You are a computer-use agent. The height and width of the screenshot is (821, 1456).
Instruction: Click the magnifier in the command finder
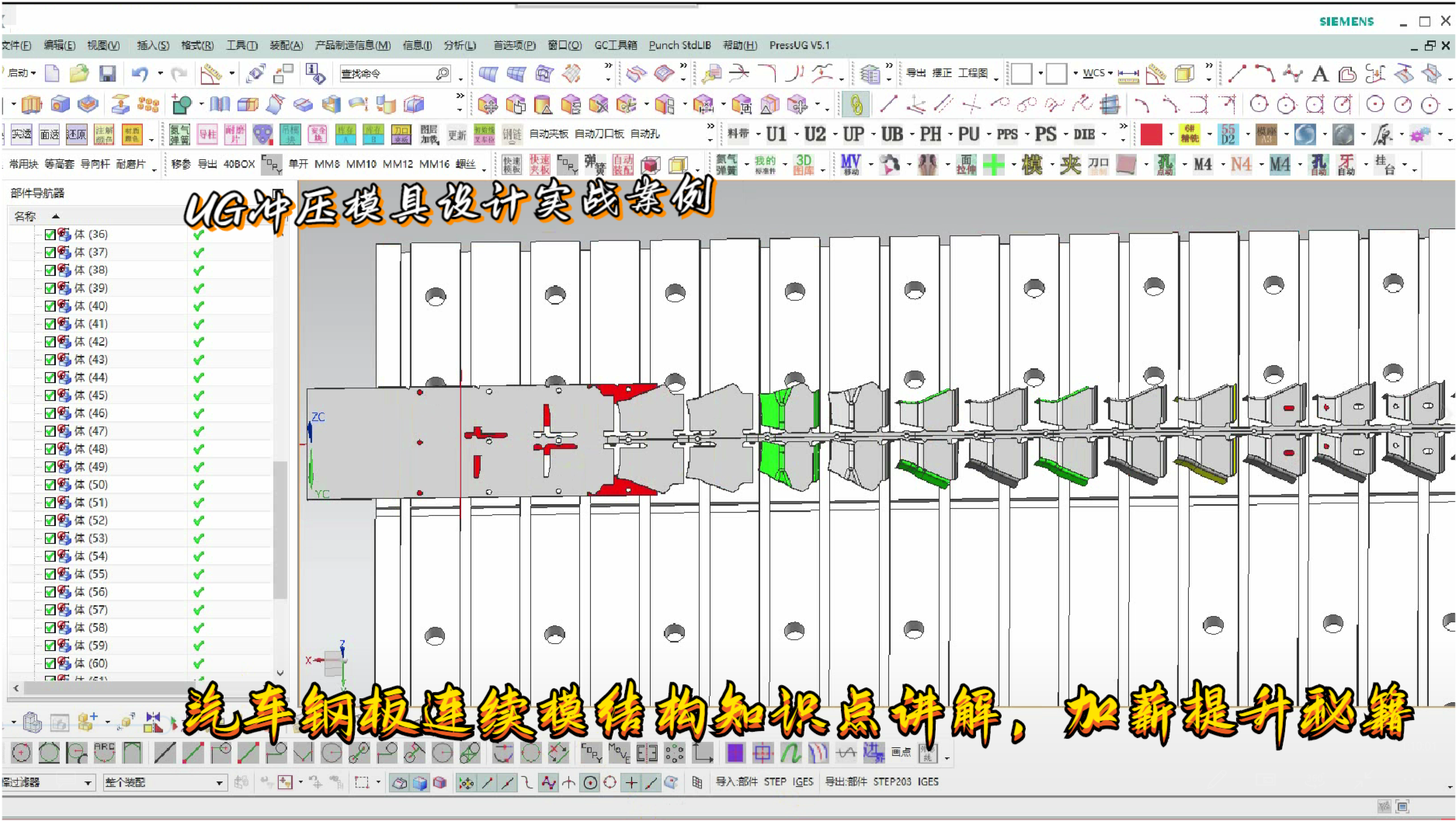coord(443,74)
